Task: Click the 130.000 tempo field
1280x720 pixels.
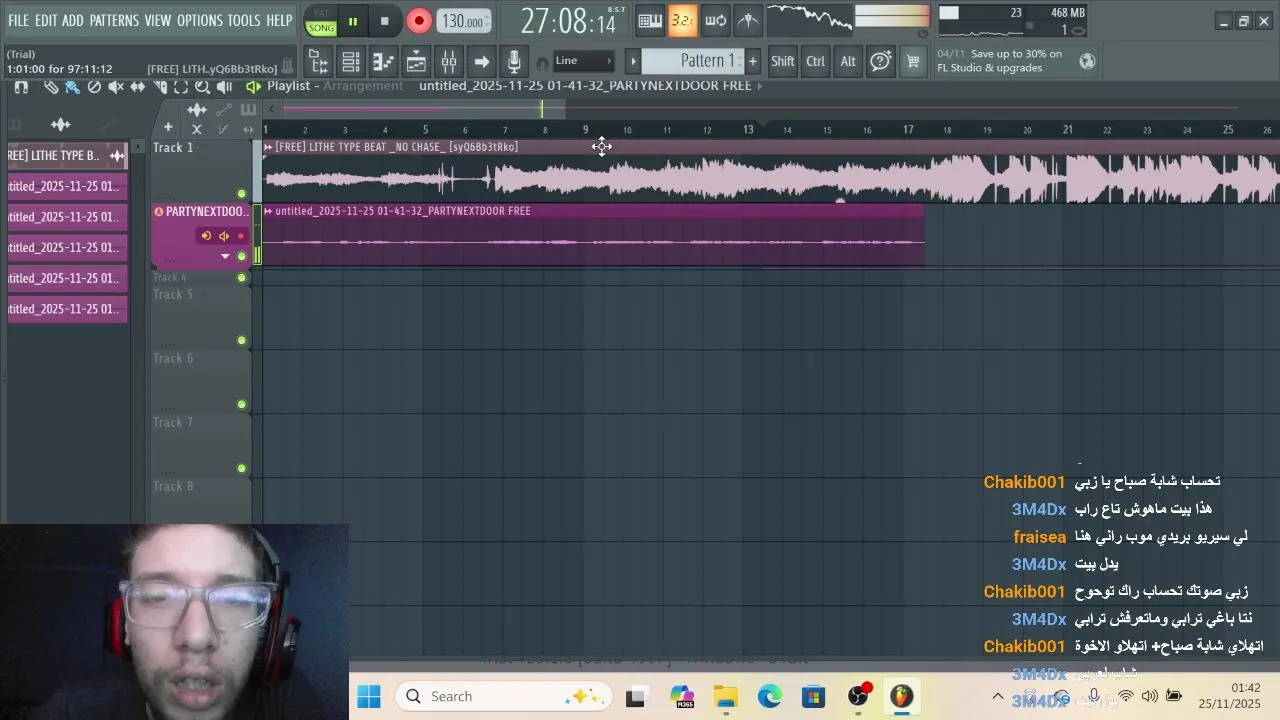Action: tap(463, 21)
